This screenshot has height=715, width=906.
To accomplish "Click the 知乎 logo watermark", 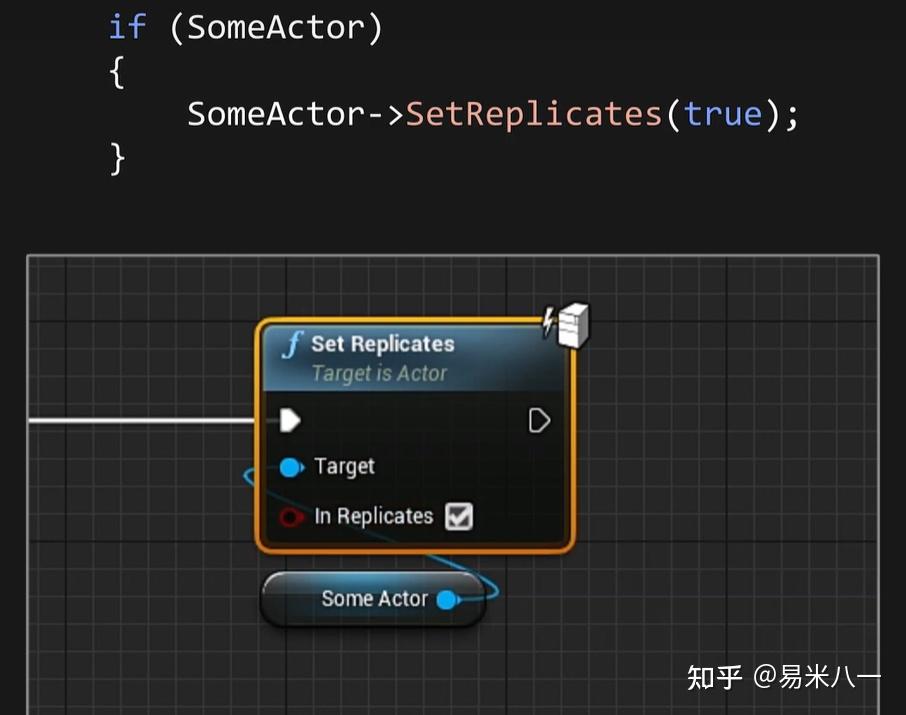I will [714, 677].
